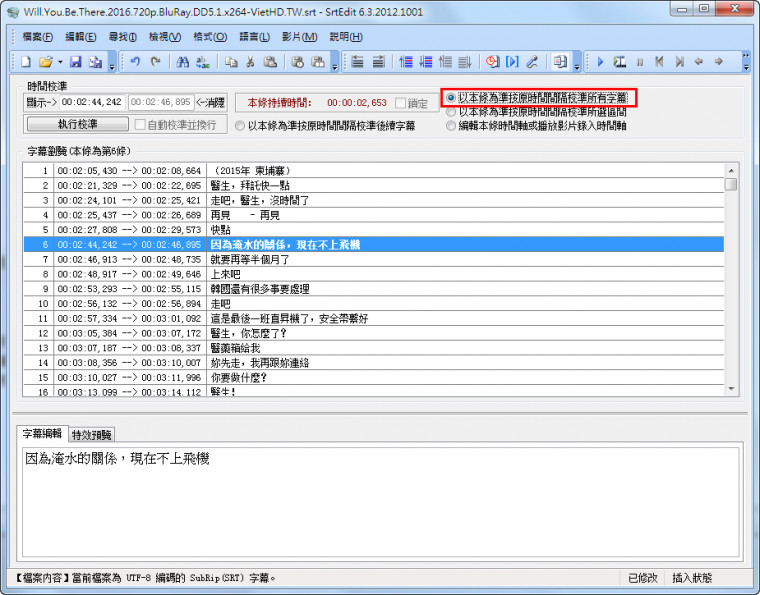Open the 檔案(F) menu
Screen dimensions: 760x595
37,37
